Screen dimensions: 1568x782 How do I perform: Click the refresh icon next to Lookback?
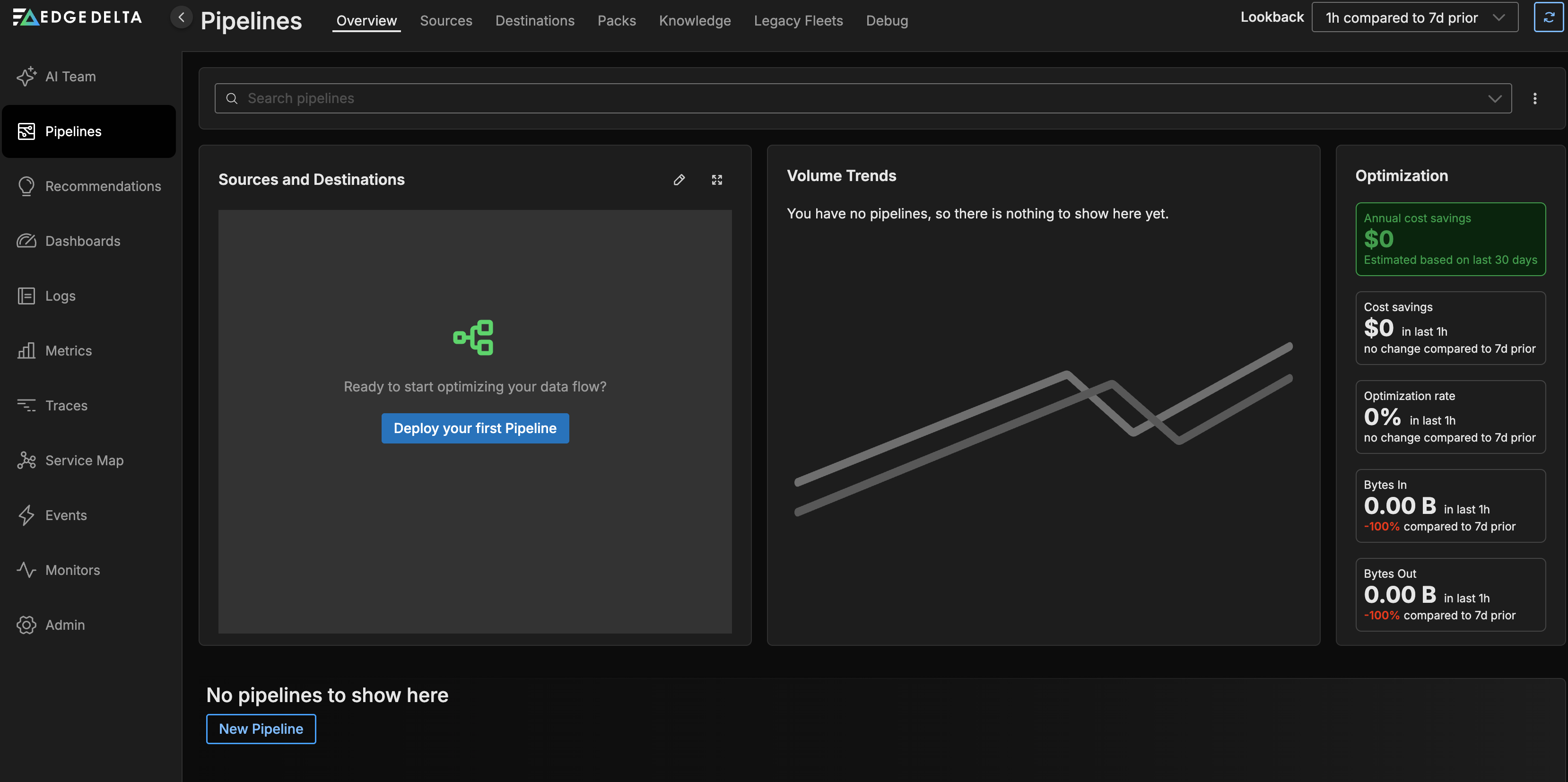[x=1549, y=17]
